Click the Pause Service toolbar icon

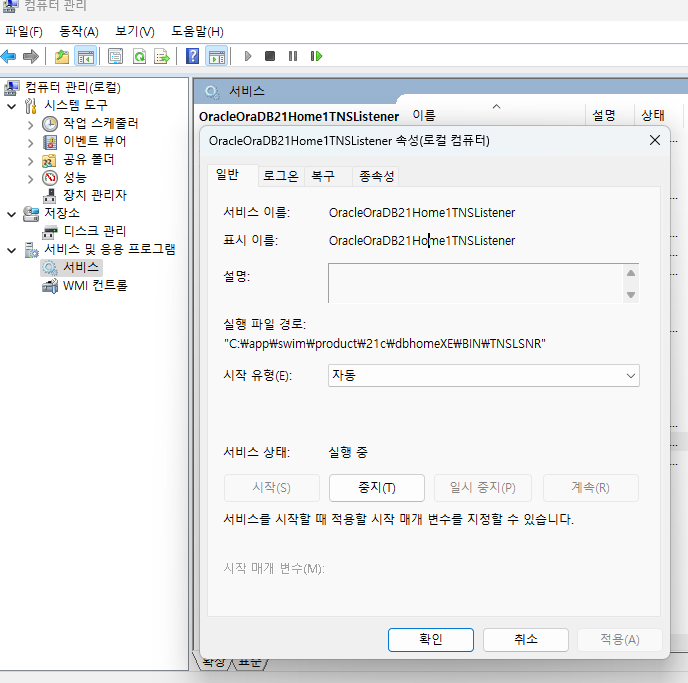[293, 56]
